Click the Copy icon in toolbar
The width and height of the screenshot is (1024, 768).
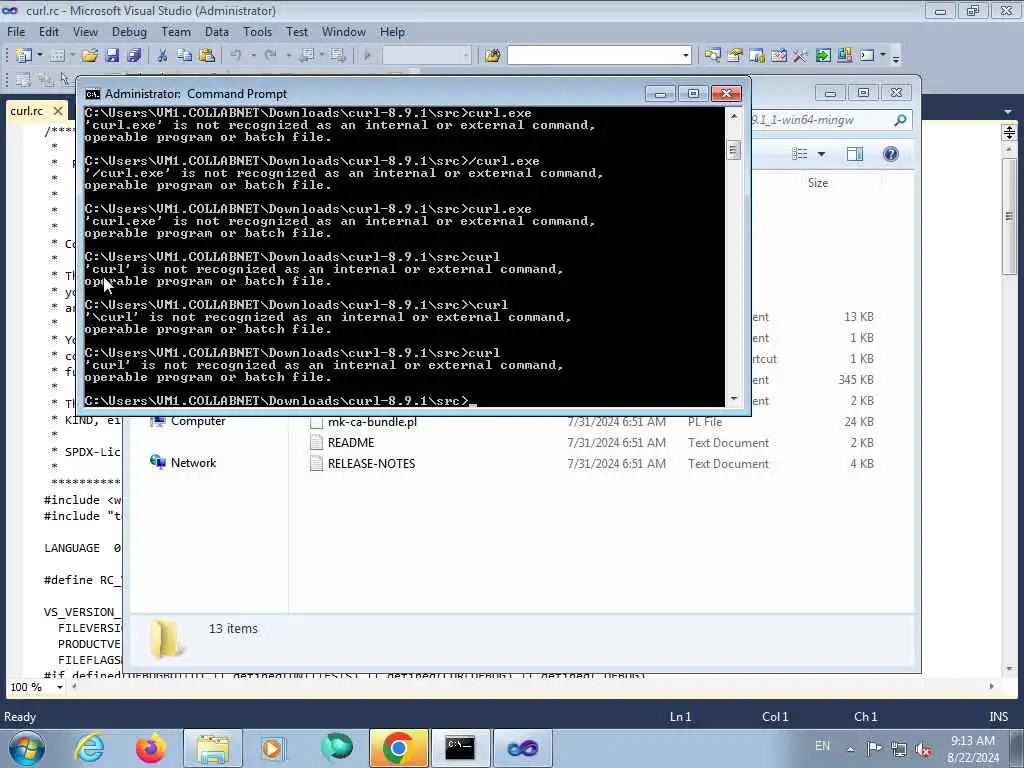(x=185, y=56)
